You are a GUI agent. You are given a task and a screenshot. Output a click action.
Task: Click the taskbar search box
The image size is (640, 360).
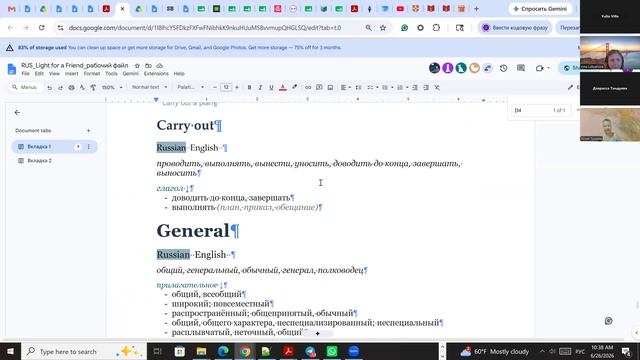(84, 351)
